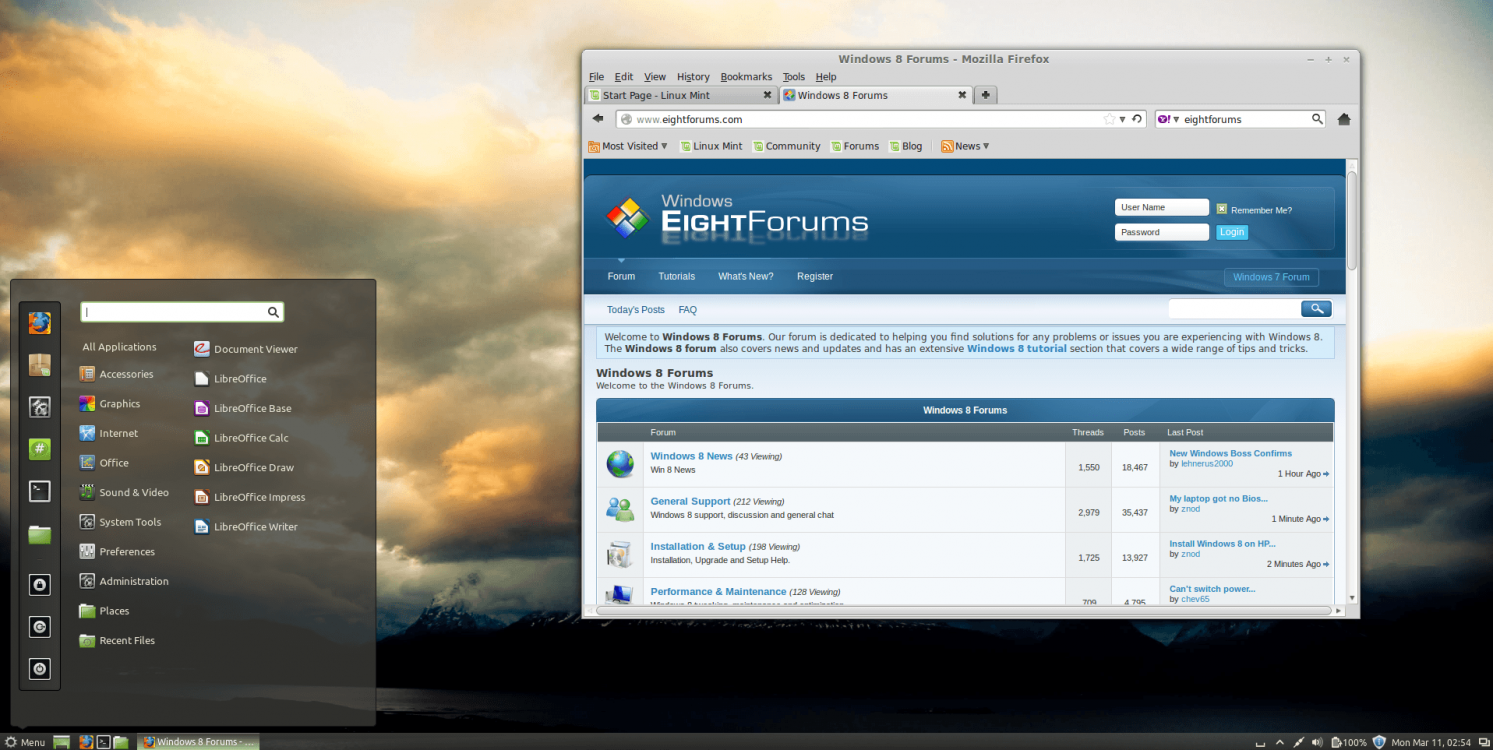Click the Login button
Viewport: 1493px width, 750px height.
coord(1231,232)
